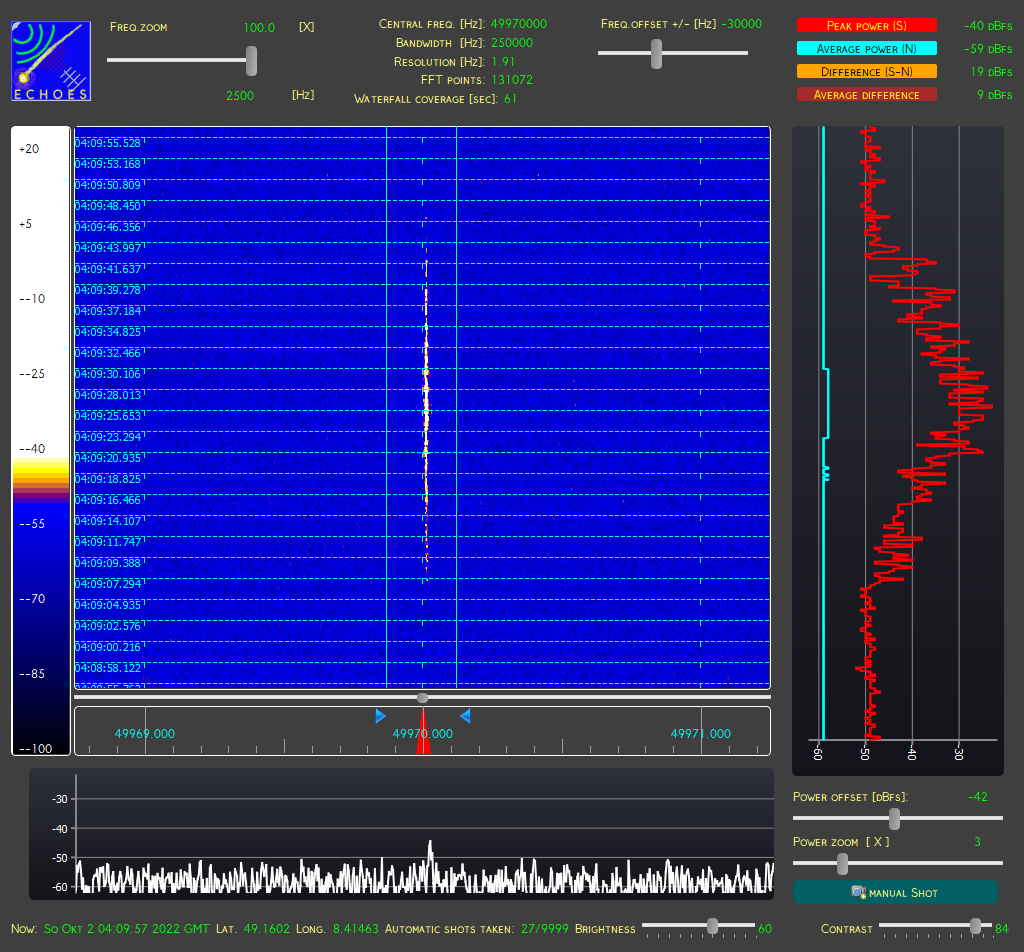Click the Power zoom slider handle

pos(842,864)
